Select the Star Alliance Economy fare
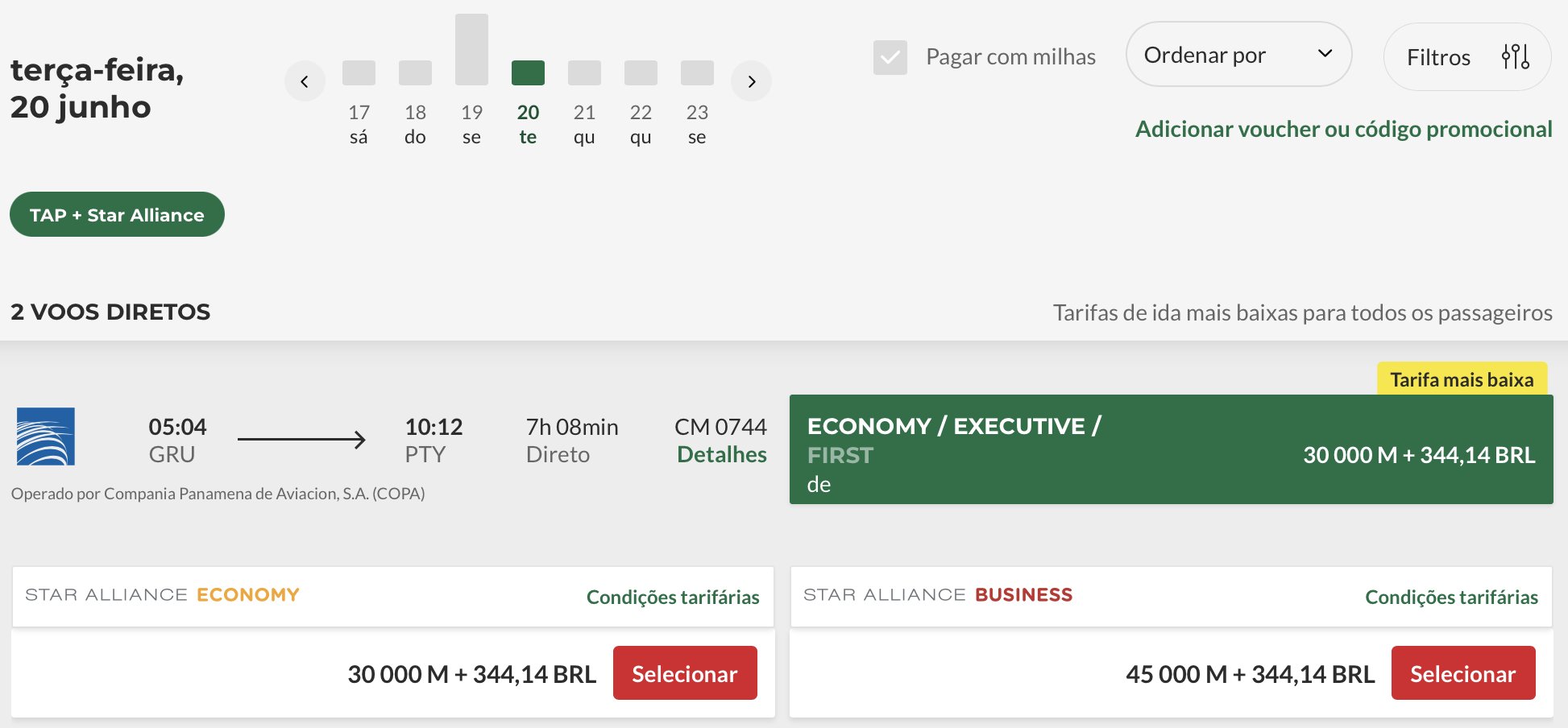This screenshot has height=728, width=1568. pos(685,673)
